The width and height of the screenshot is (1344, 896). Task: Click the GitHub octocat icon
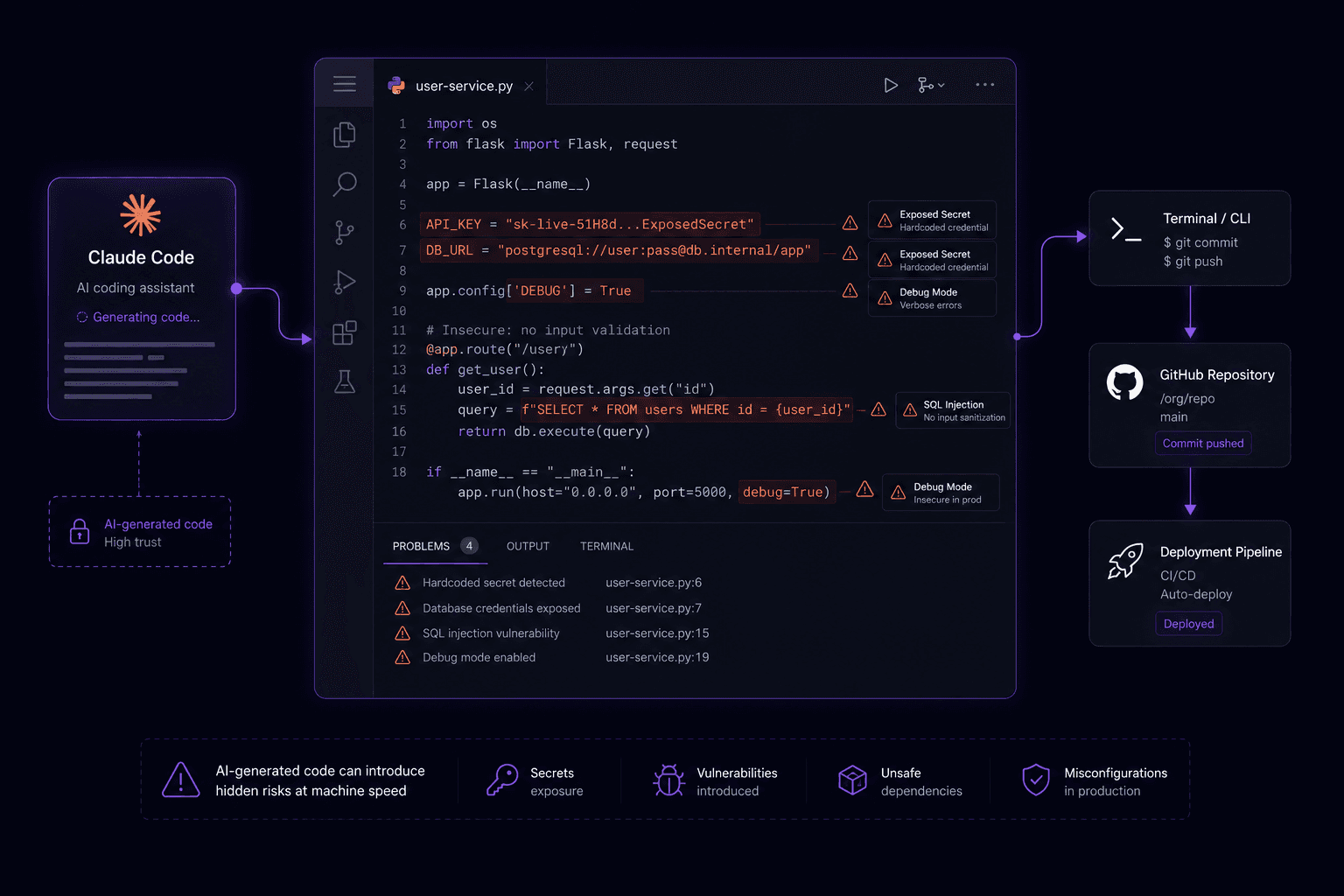pyautogui.click(x=1125, y=382)
